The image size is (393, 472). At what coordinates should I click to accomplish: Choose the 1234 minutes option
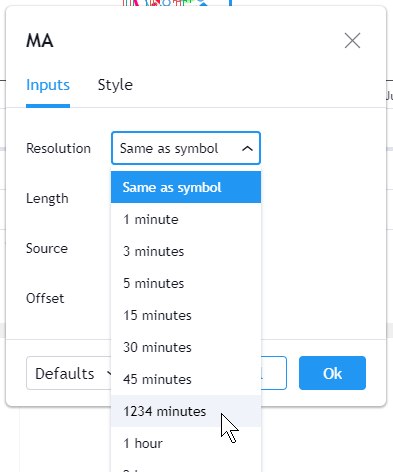click(186, 411)
